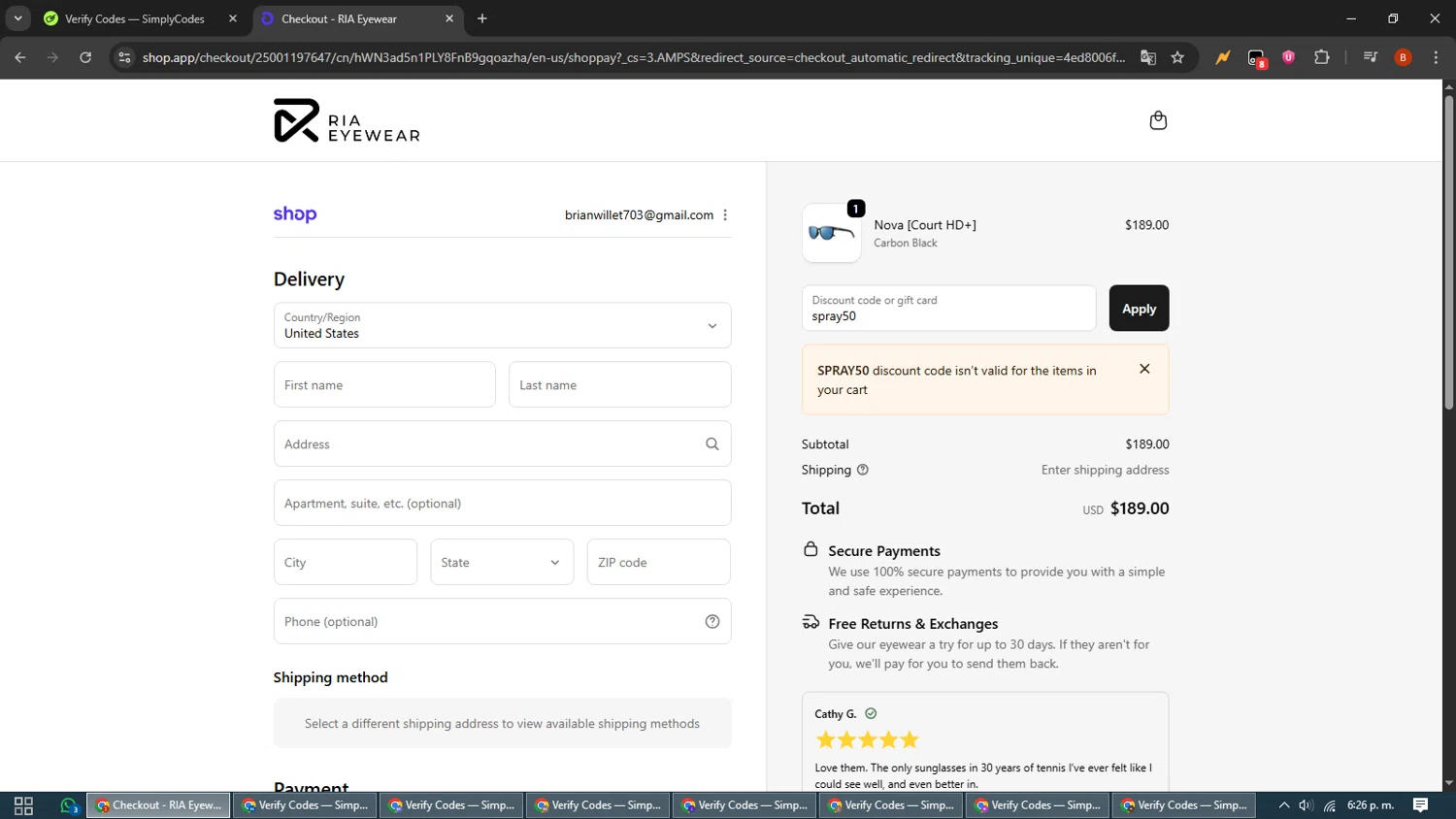Click the Discount code or gift card field
This screenshot has width=1456, height=819.
click(x=948, y=309)
